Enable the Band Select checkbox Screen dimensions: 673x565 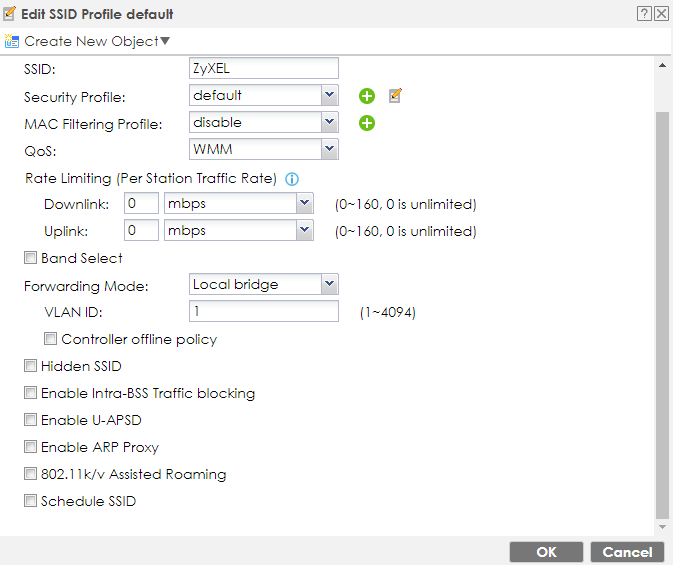(x=31, y=258)
